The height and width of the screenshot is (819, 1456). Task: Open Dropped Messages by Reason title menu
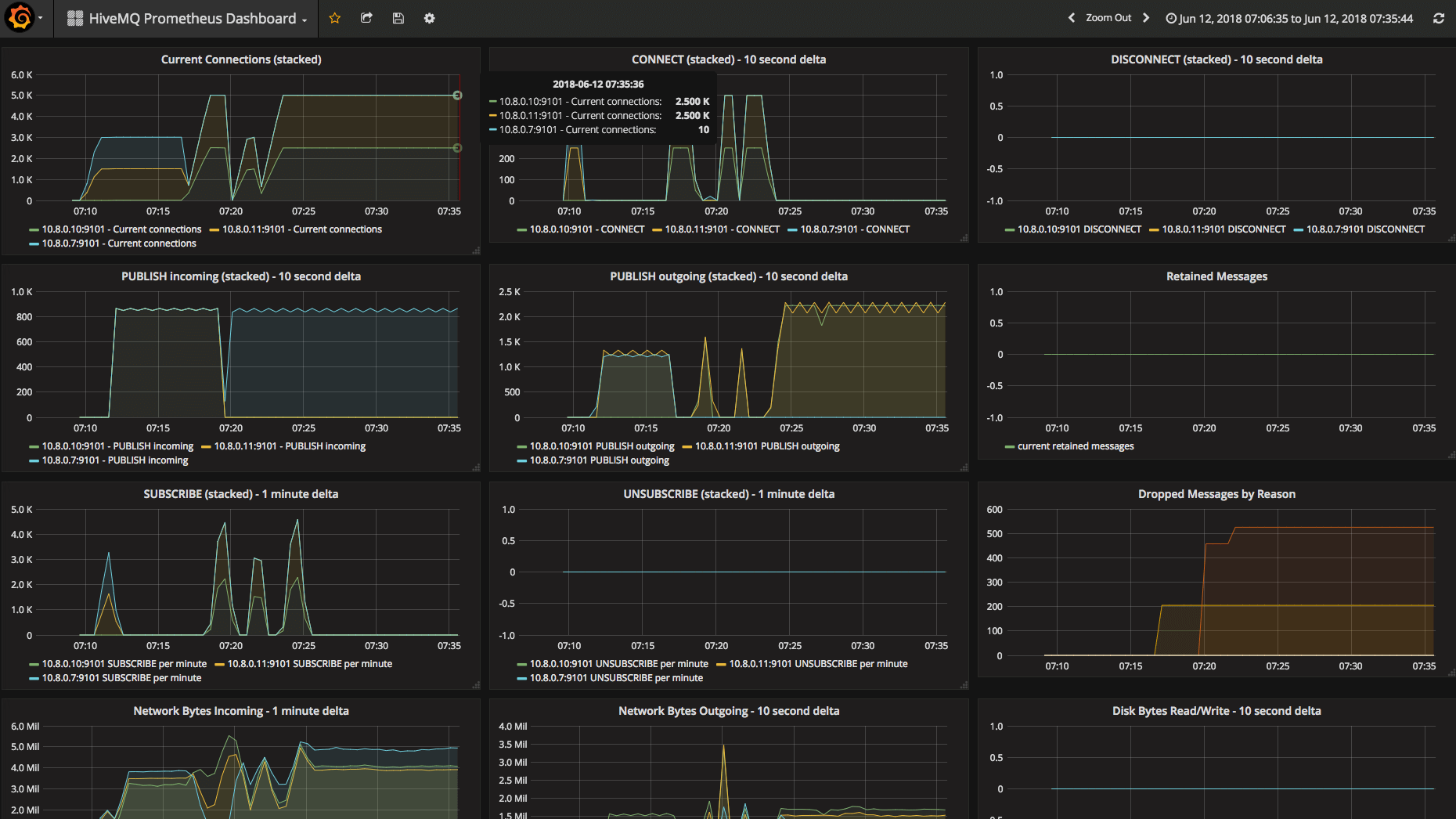click(1216, 494)
